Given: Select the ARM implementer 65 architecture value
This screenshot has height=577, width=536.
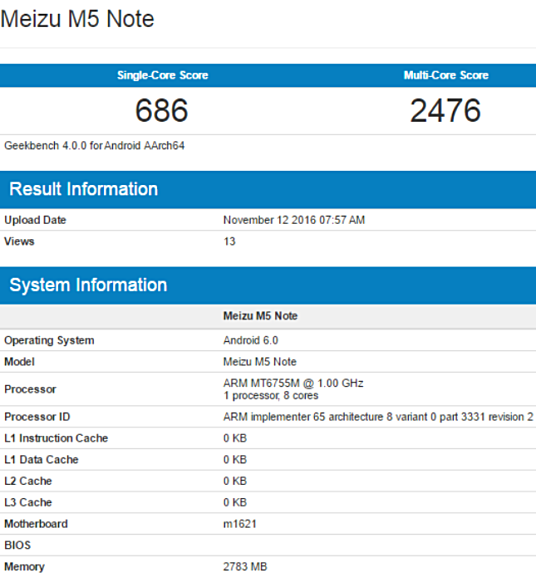Looking at the screenshot, I should click(378, 417).
